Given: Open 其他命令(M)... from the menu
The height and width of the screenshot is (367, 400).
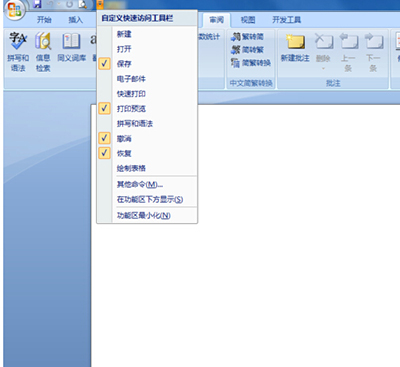Looking at the screenshot, I should tap(147, 184).
